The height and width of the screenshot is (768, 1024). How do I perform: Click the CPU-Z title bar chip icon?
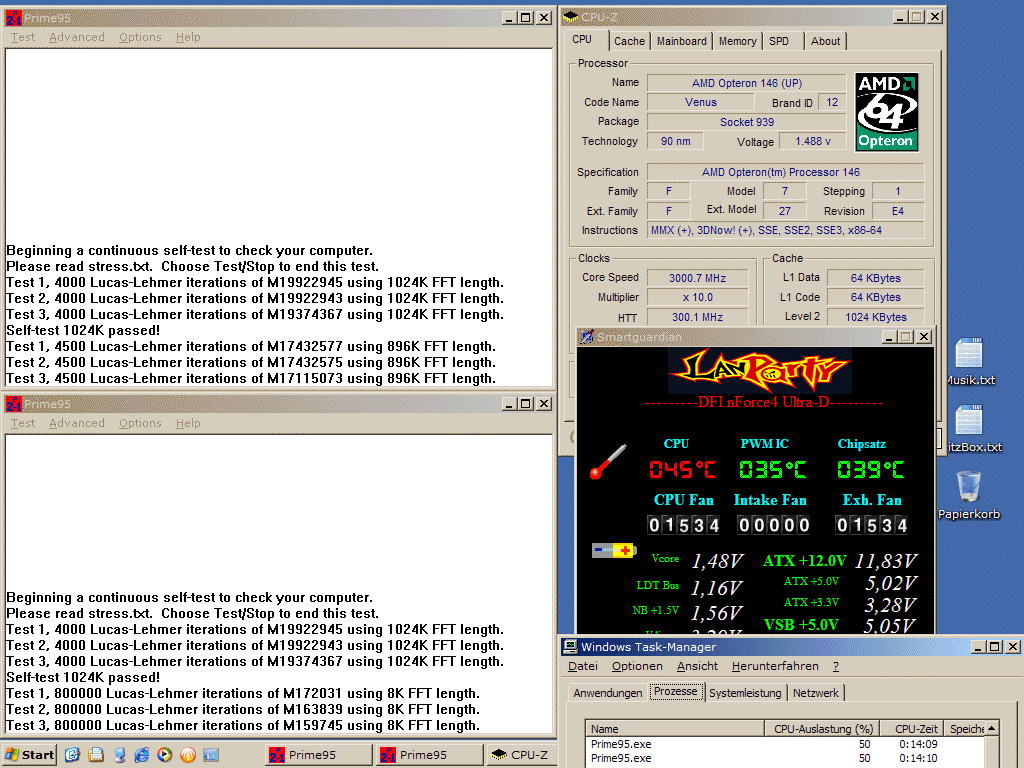(x=570, y=17)
